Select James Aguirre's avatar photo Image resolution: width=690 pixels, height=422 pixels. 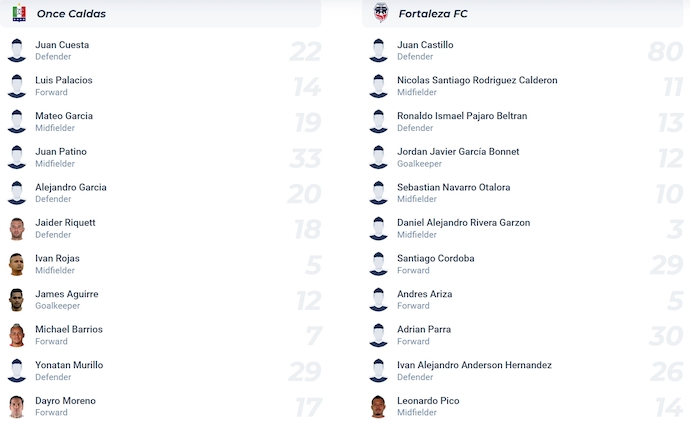click(x=17, y=300)
